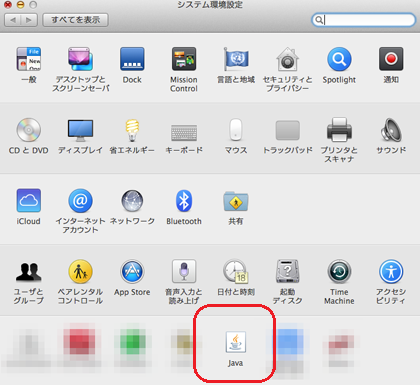Open the Spotlight preference pane
This screenshot has height=385, width=420.
pyautogui.click(x=339, y=59)
